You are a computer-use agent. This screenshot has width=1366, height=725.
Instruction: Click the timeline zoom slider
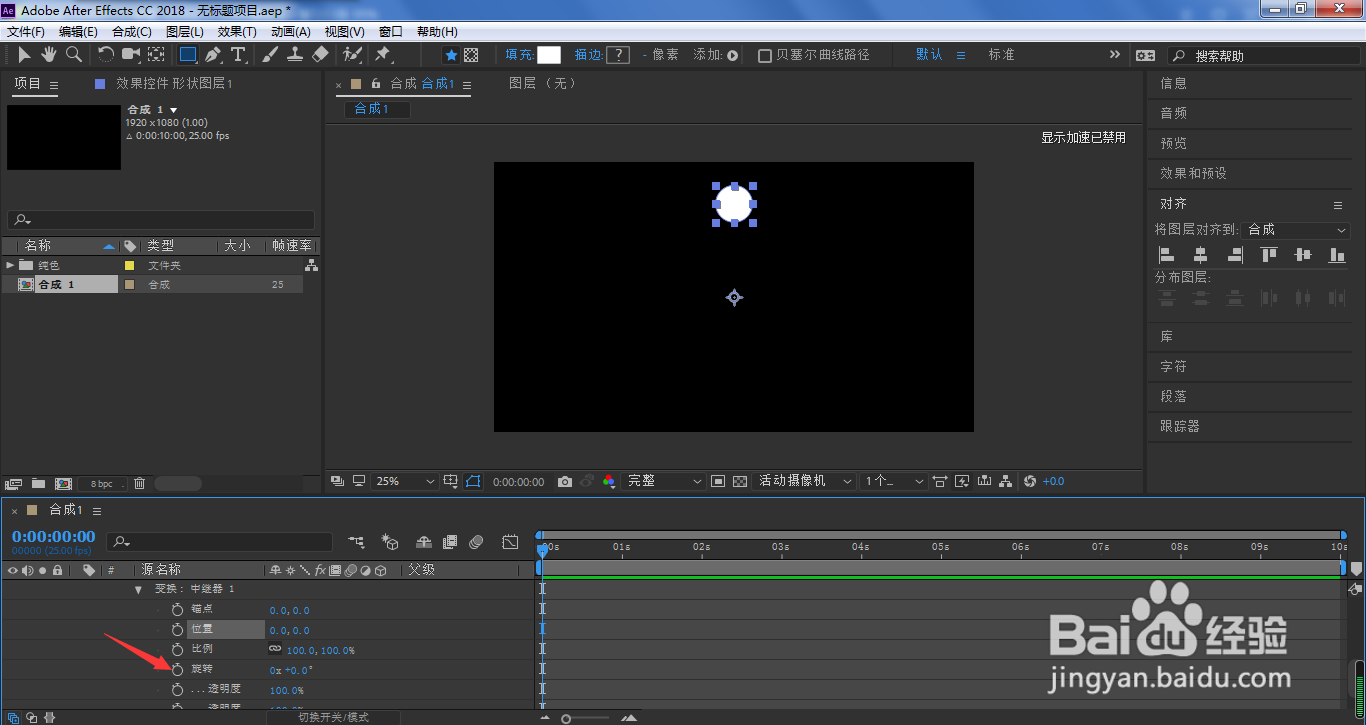583,718
